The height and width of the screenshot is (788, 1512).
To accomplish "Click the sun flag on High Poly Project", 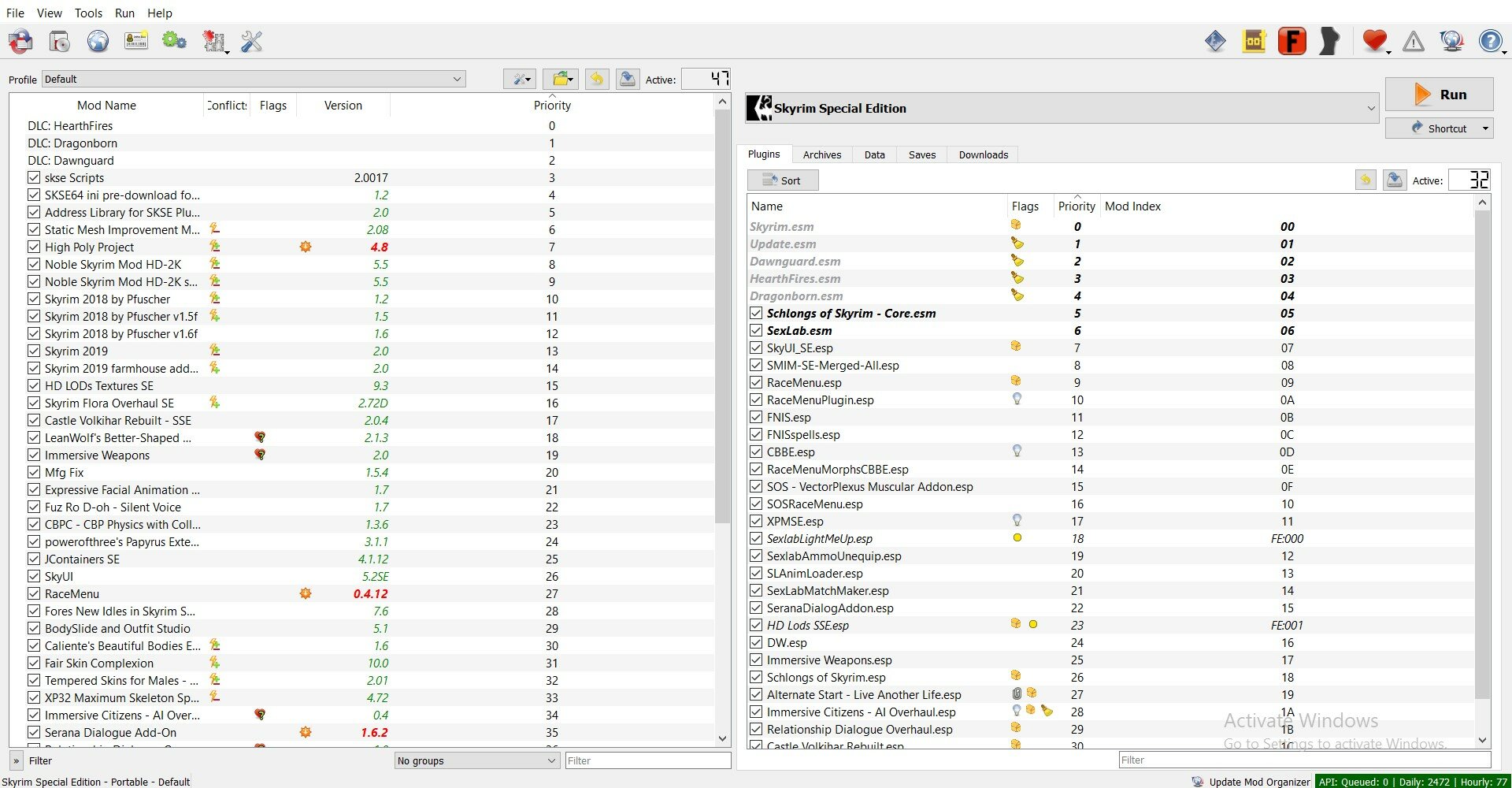I will pyautogui.click(x=306, y=247).
